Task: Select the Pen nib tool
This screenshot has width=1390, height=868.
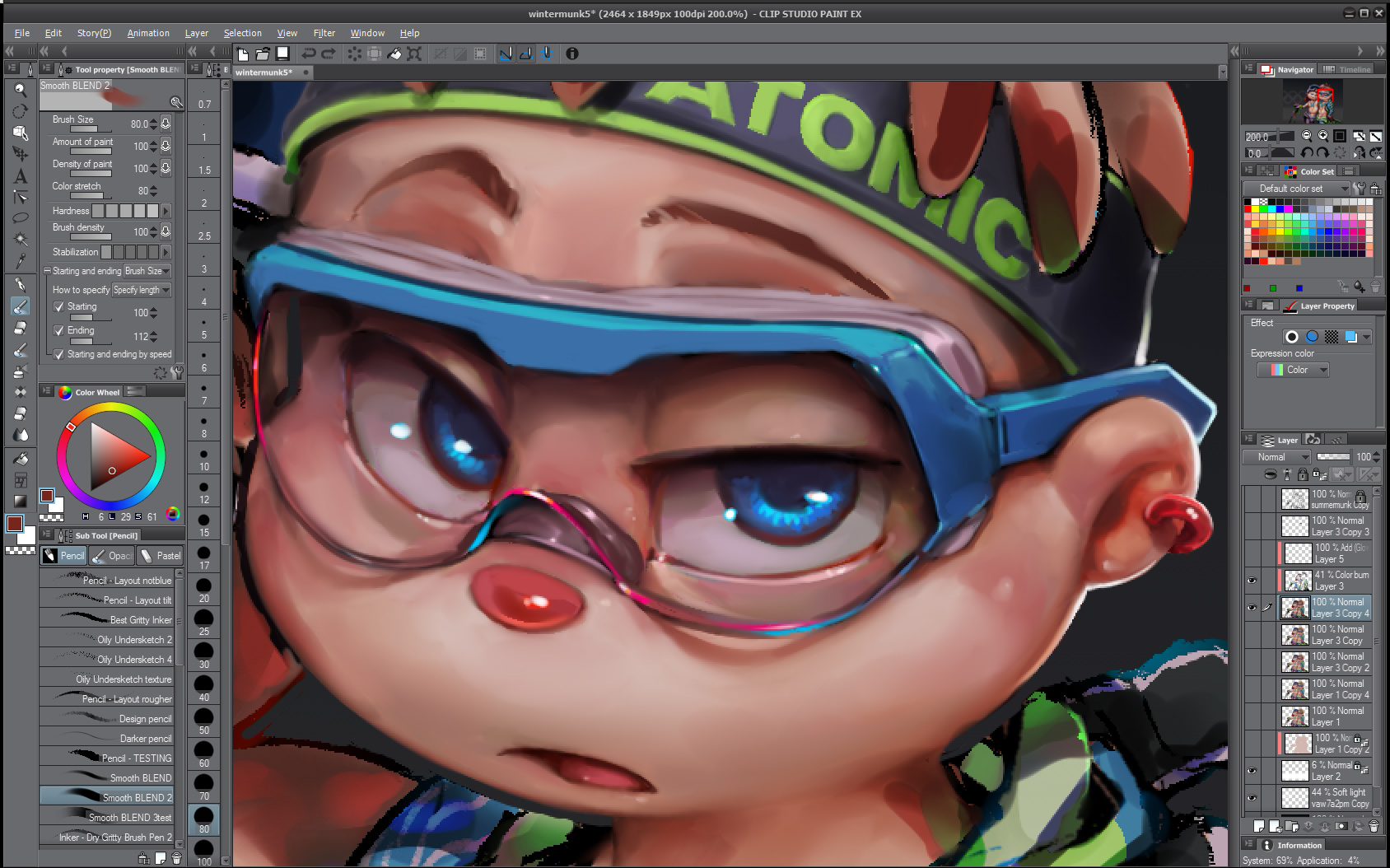Action: point(21,284)
